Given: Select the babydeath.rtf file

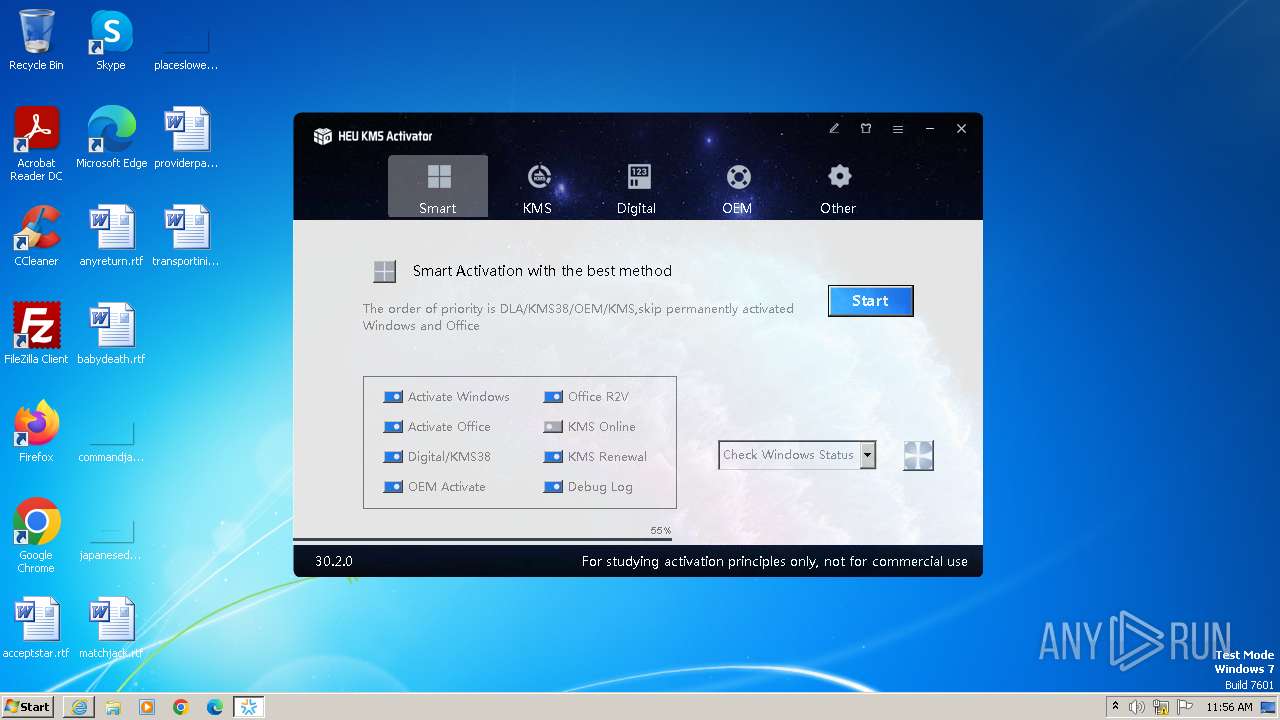Looking at the screenshot, I should pos(111,333).
